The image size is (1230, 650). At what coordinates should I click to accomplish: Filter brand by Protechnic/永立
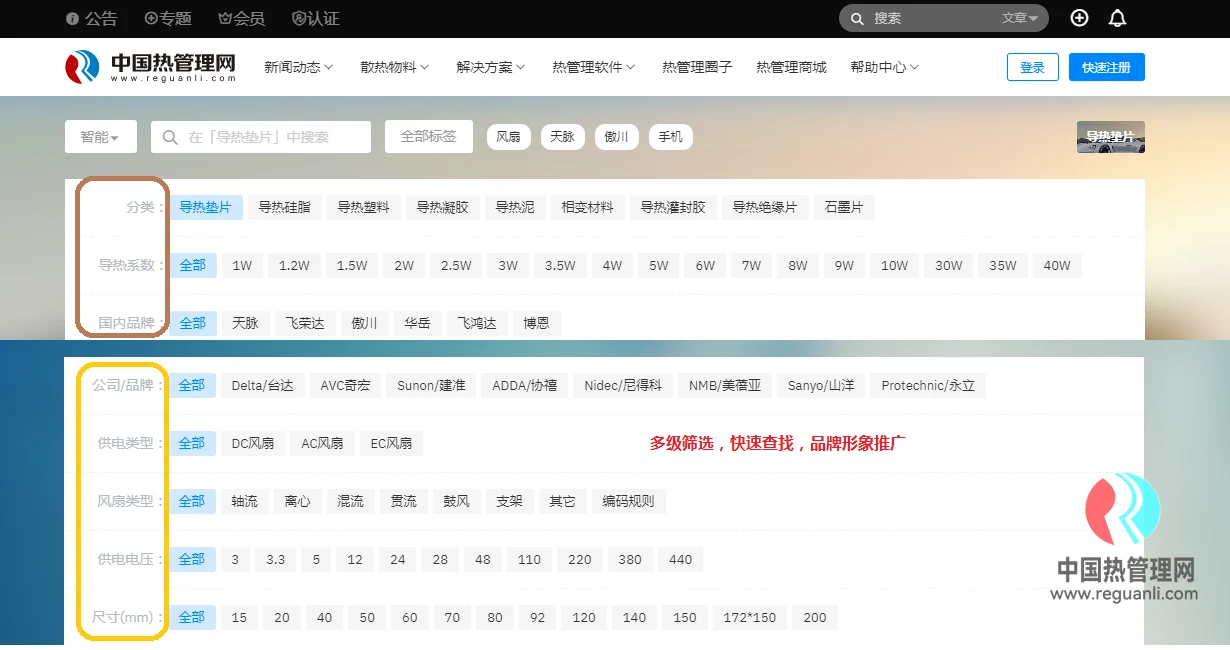pos(928,385)
